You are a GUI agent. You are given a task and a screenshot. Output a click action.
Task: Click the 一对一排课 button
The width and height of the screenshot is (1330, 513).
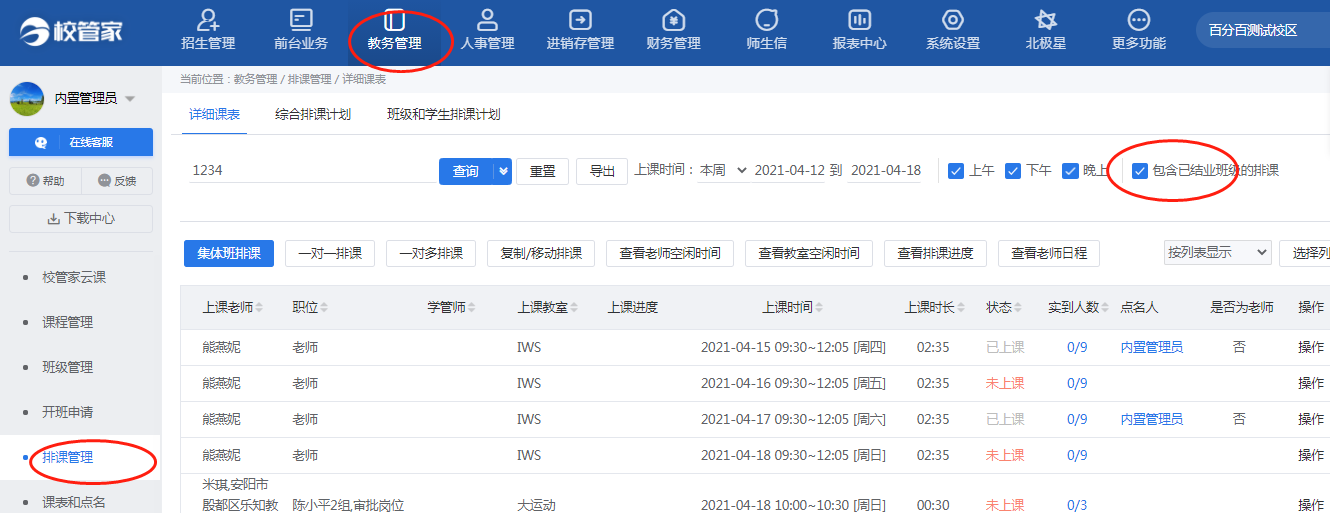[330, 254]
